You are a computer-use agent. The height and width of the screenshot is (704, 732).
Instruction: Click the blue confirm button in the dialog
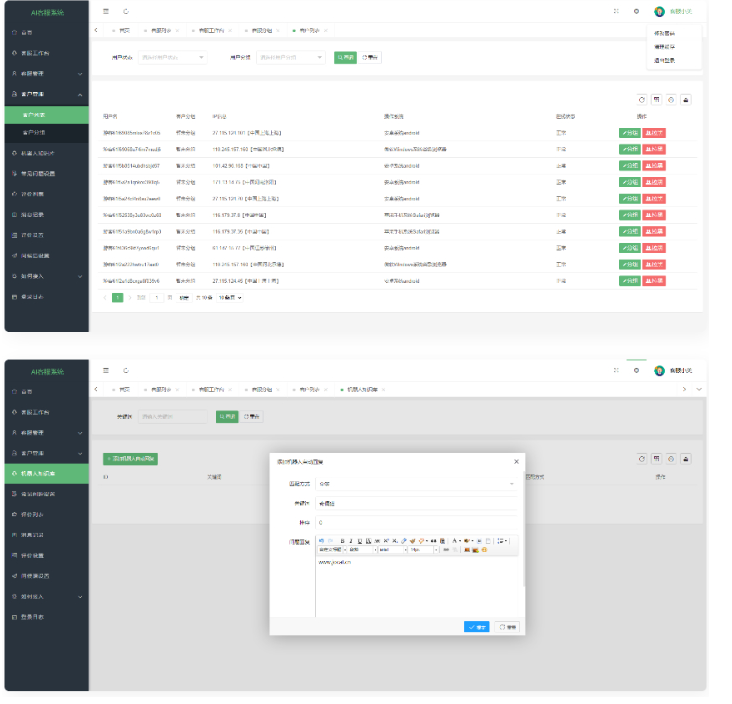(477, 627)
